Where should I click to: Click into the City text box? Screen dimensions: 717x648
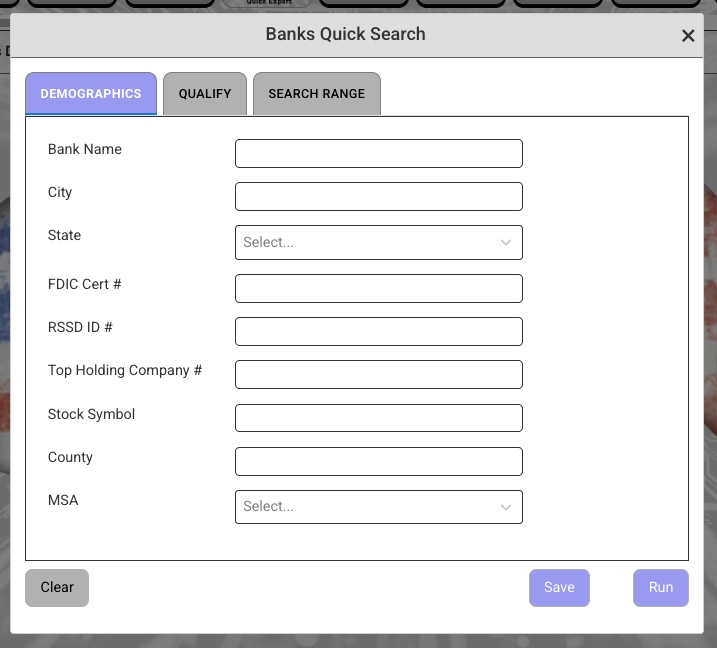tap(379, 196)
